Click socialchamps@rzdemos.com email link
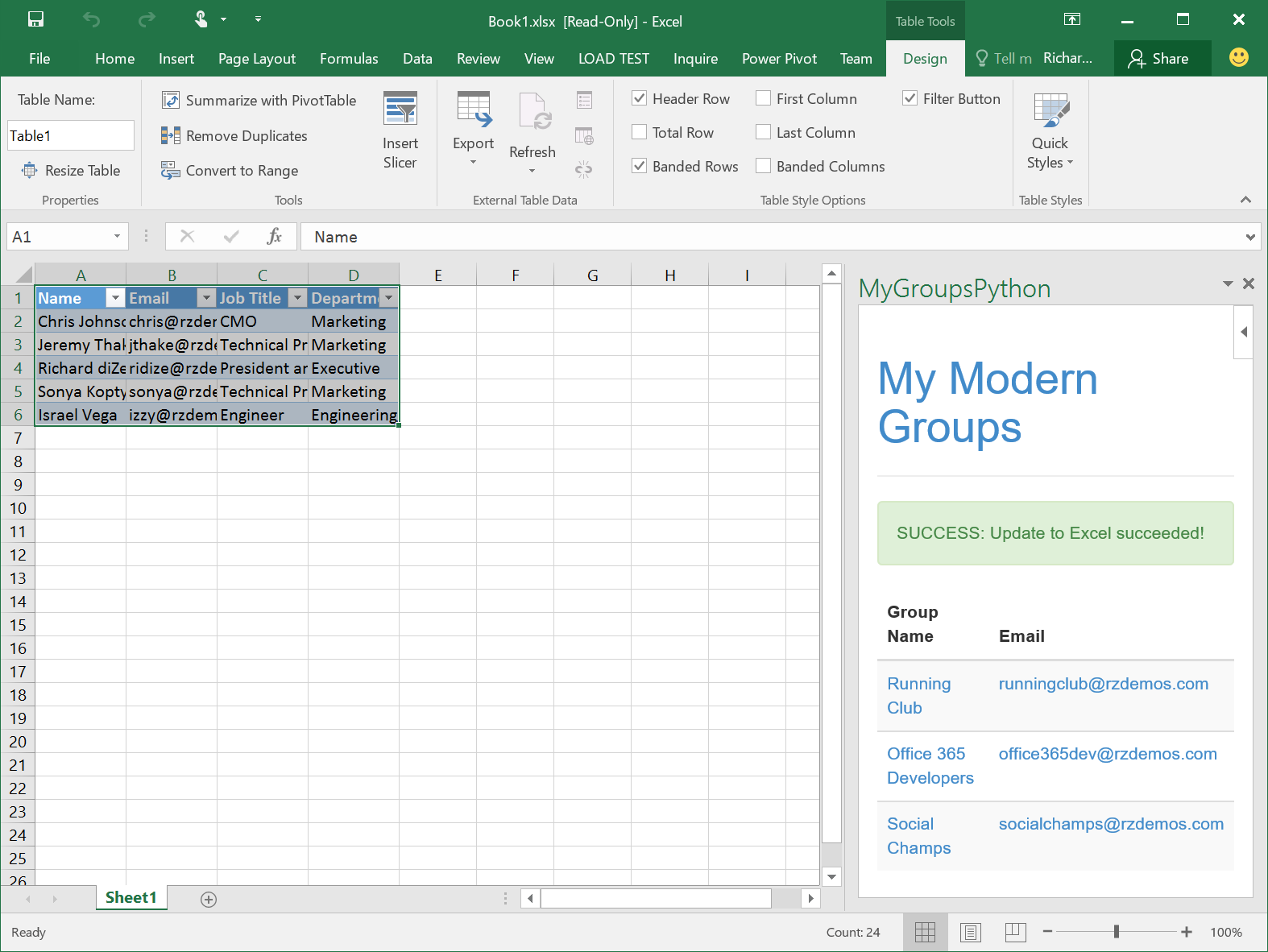The width and height of the screenshot is (1268, 952). pyautogui.click(x=1111, y=824)
